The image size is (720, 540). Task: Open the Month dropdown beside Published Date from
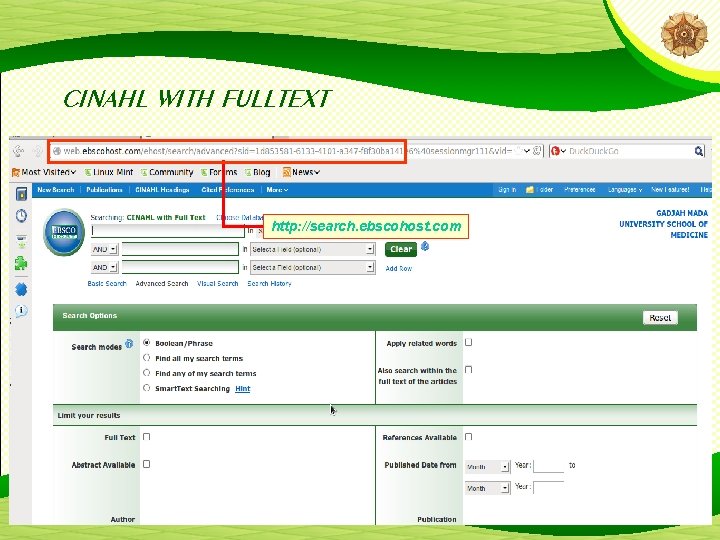487,467
